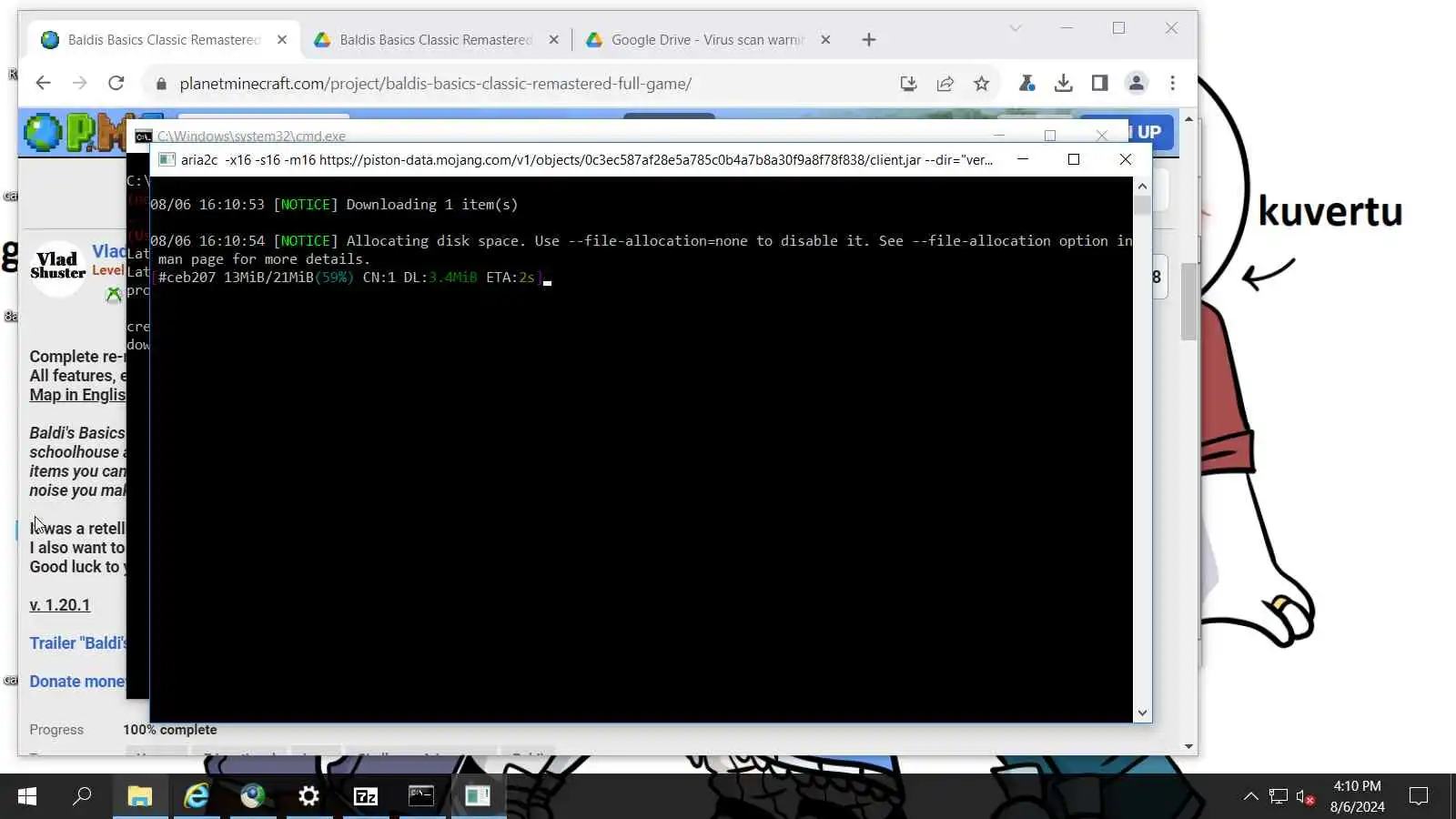
Task: Click the "Progress" label on the page
Action: tap(56, 730)
